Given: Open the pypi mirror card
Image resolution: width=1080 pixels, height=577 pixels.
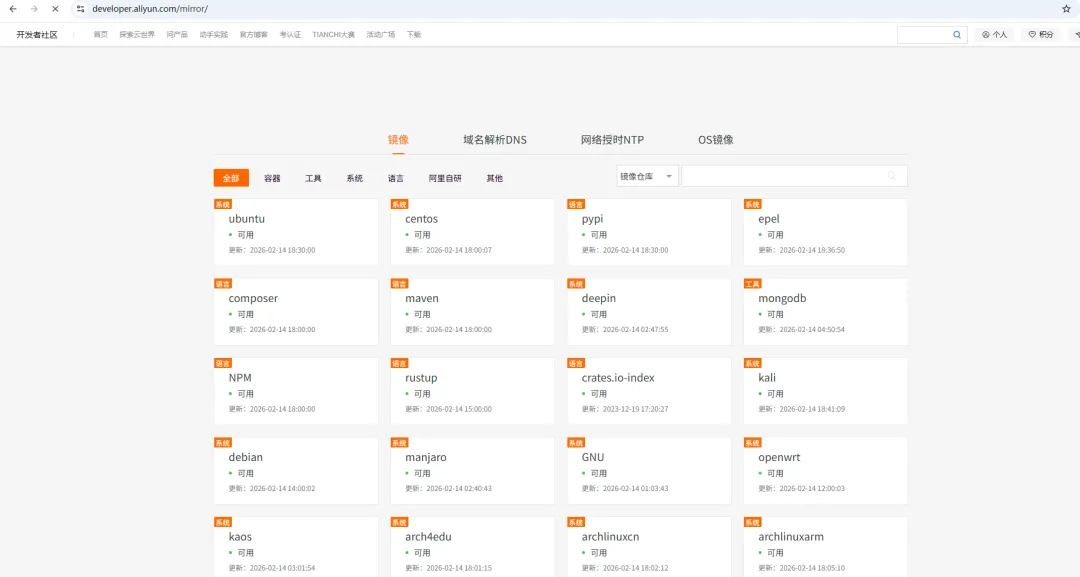Looking at the screenshot, I should (x=649, y=232).
